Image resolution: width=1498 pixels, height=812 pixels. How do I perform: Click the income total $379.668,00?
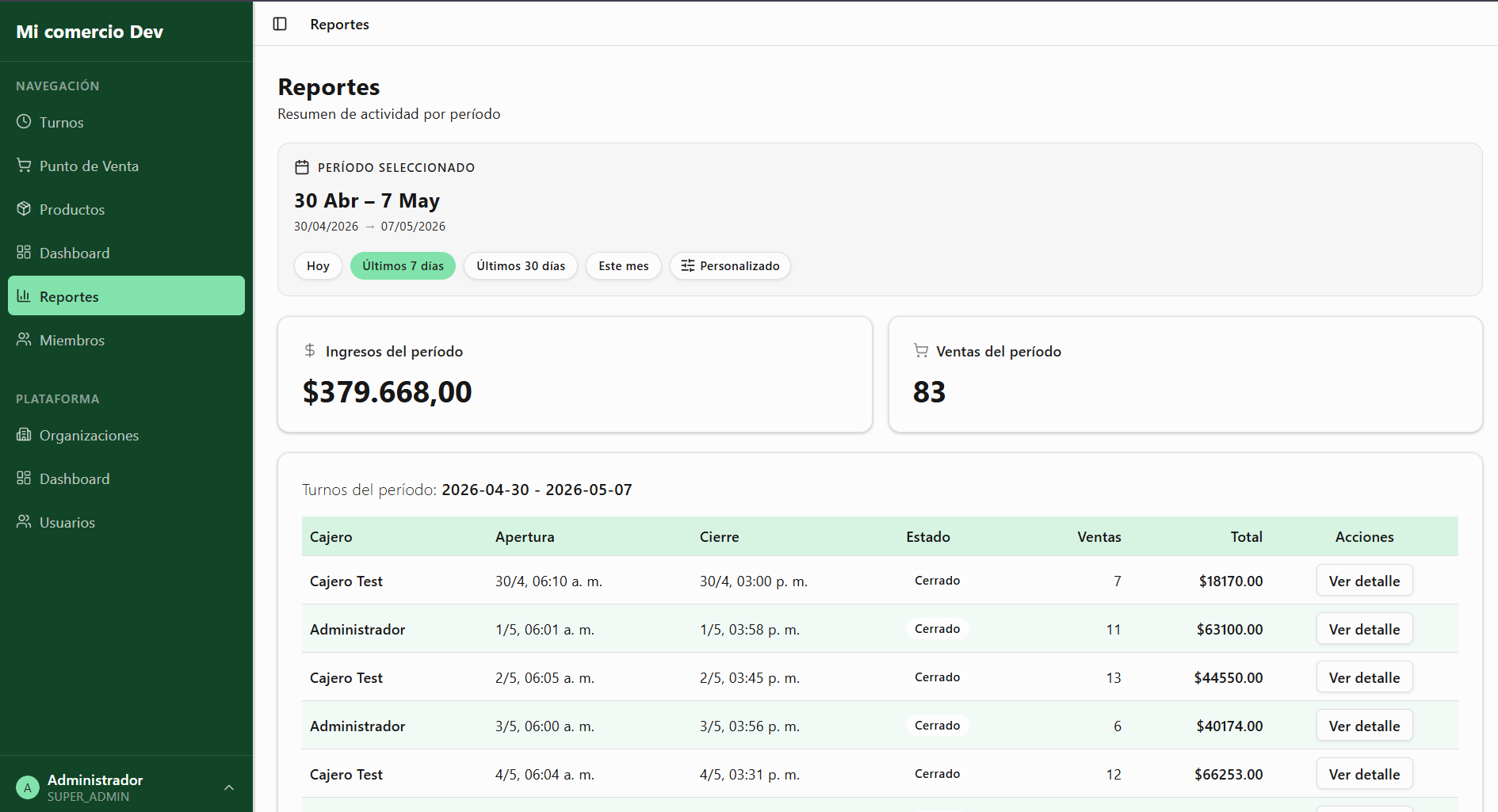coord(387,392)
